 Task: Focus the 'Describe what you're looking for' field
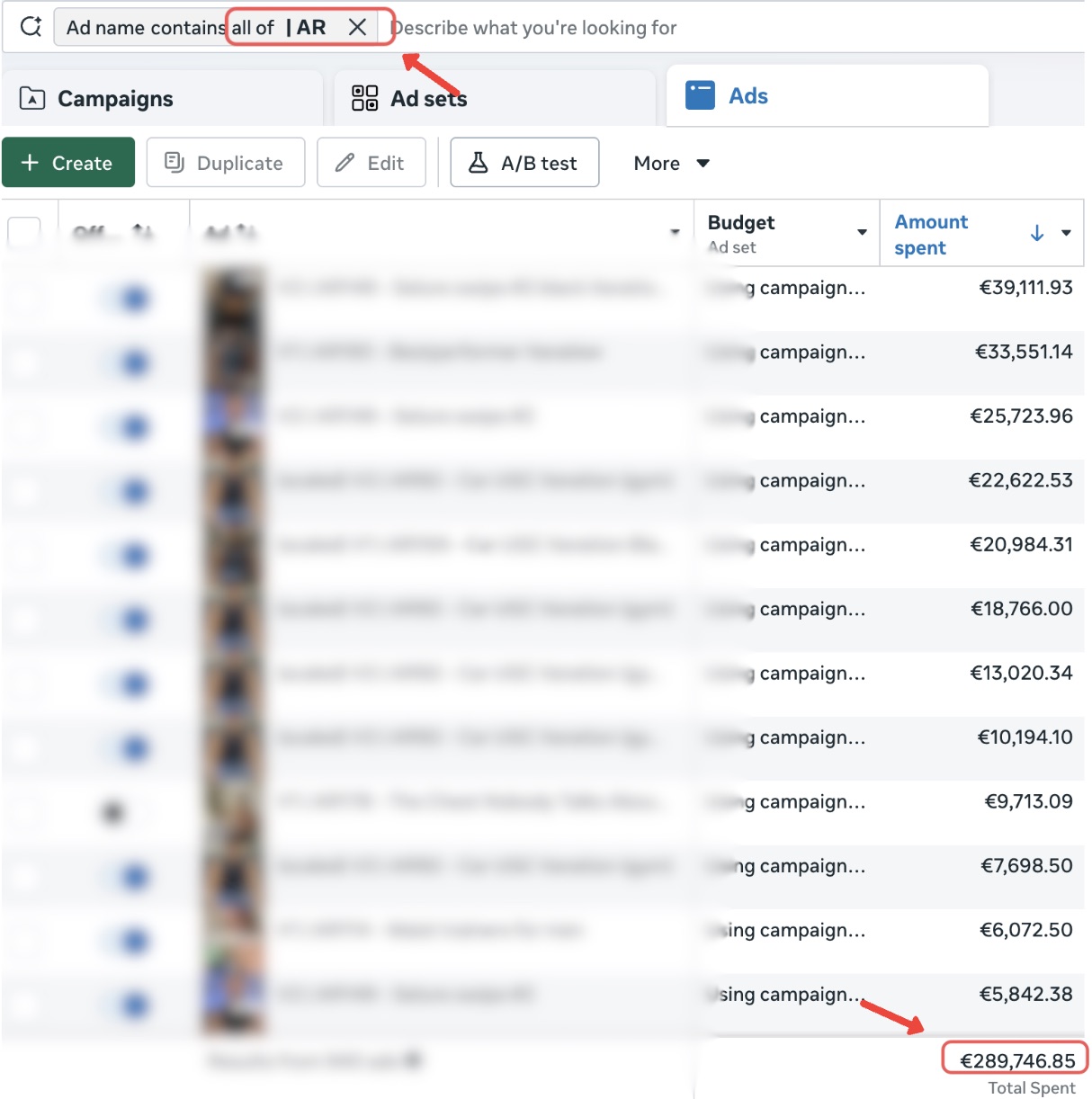pos(534,28)
